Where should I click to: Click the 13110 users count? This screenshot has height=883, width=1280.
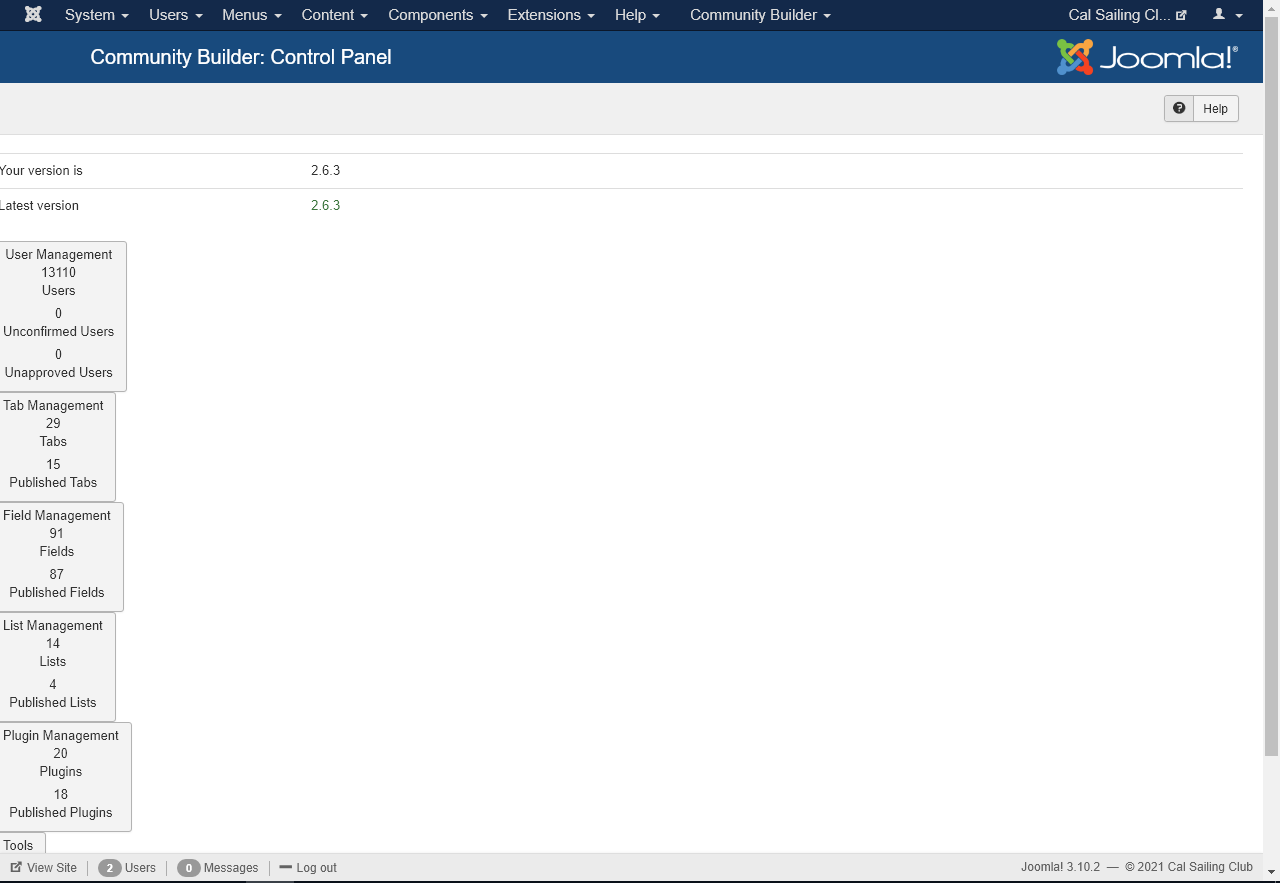[x=58, y=272]
